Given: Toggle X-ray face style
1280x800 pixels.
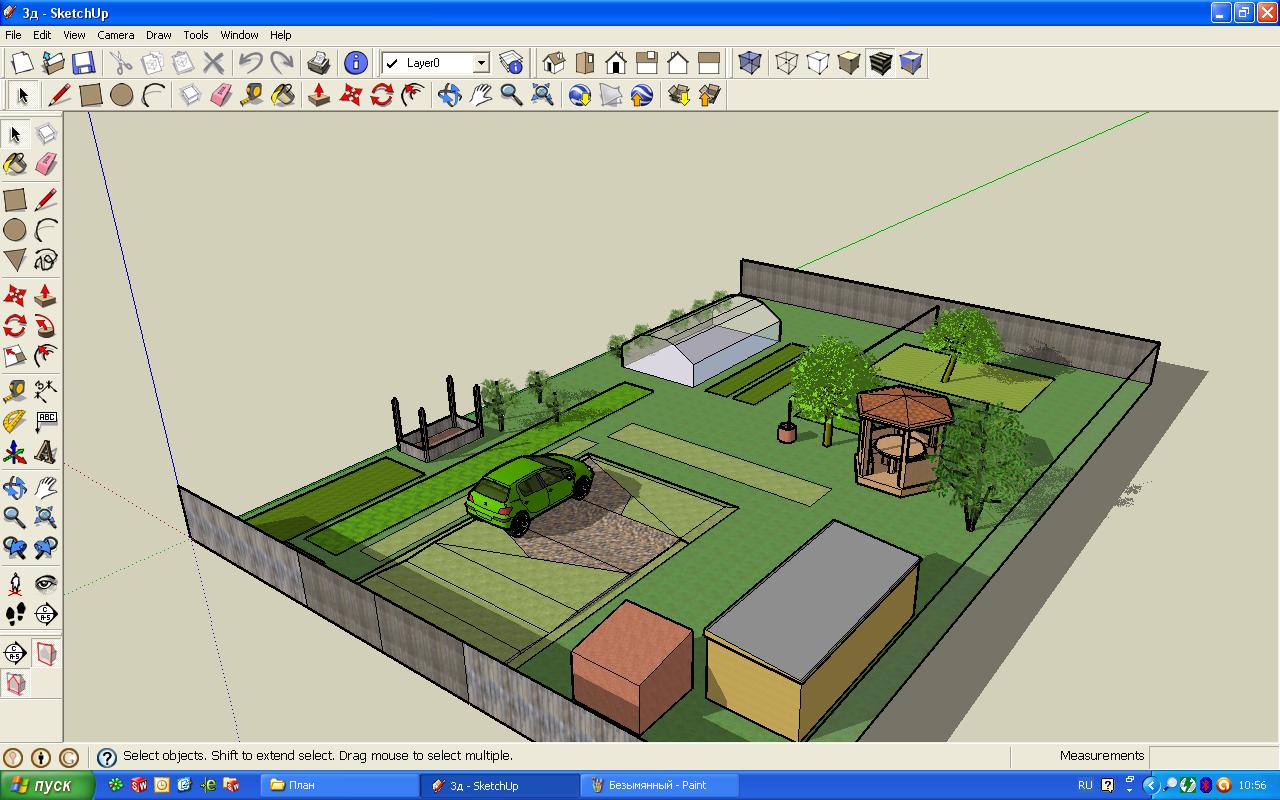Looking at the screenshot, I should pos(750,63).
